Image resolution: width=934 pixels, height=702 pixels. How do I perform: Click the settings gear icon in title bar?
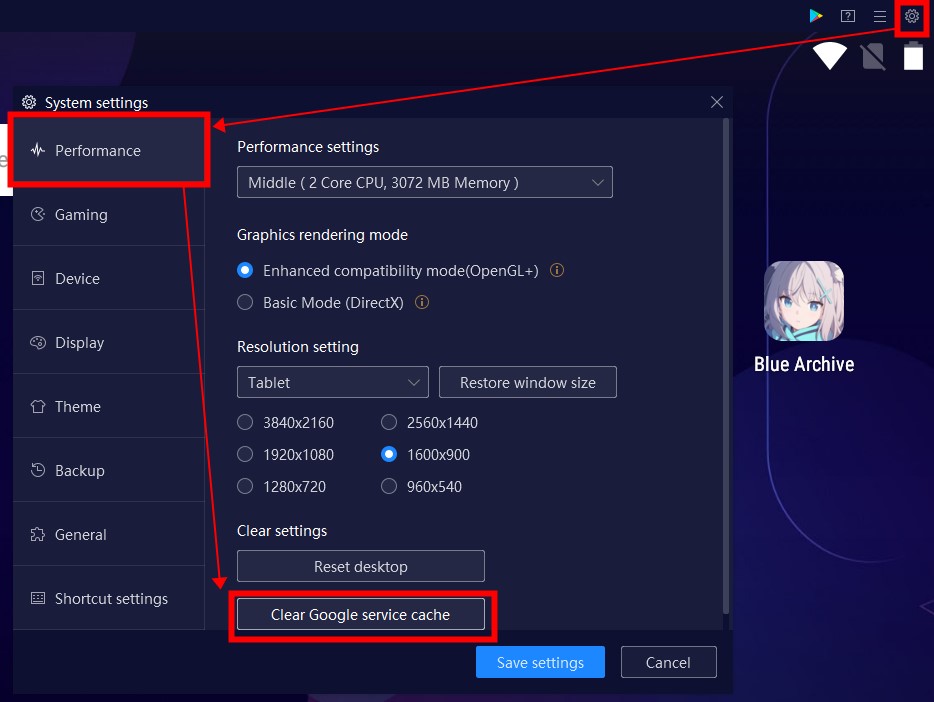[x=911, y=16]
